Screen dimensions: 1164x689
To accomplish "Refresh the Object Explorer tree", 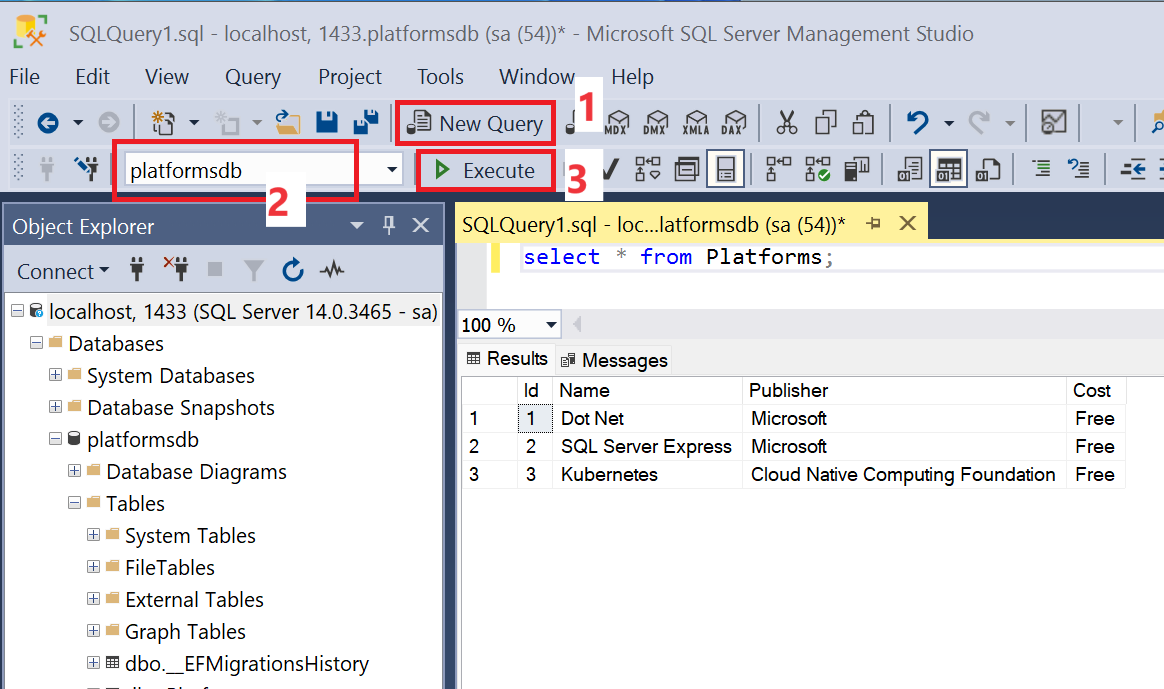I will [293, 270].
